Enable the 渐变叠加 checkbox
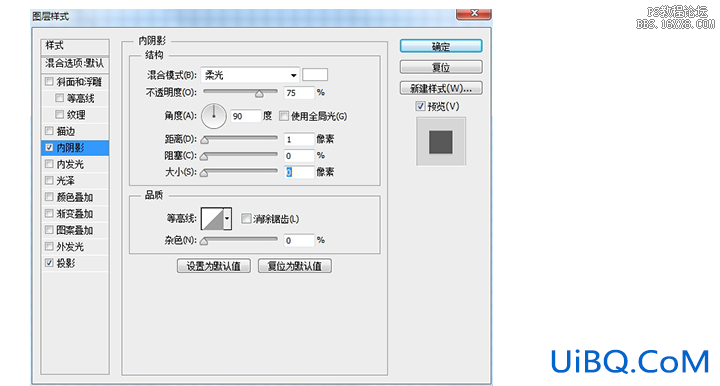Viewport: 720px width, 386px height. tap(49, 214)
